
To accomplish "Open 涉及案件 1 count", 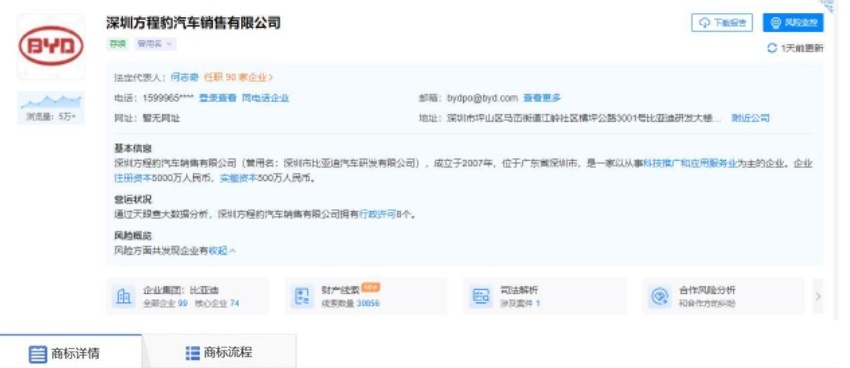I will 520,304.
